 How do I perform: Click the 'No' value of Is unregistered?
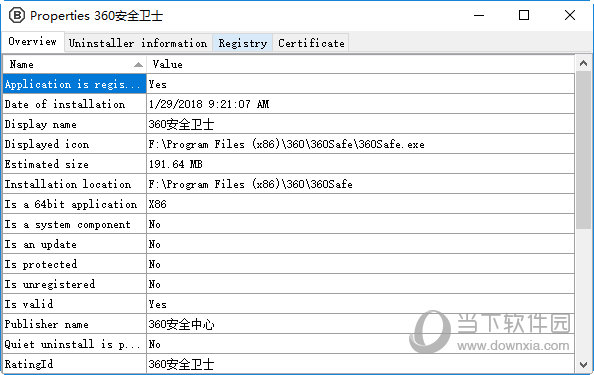pos(155,284)
